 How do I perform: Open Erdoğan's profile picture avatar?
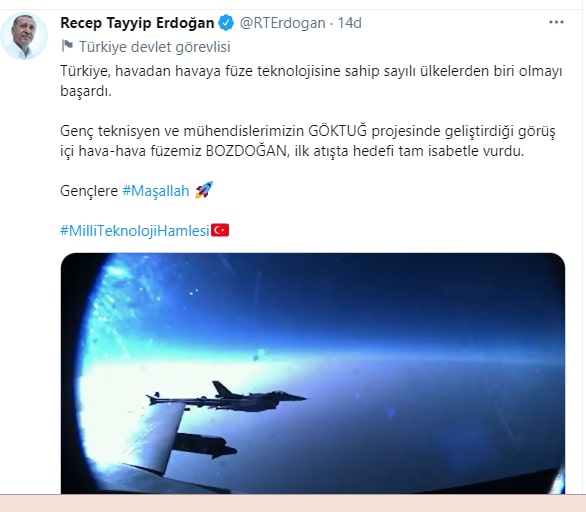(24, 36)
